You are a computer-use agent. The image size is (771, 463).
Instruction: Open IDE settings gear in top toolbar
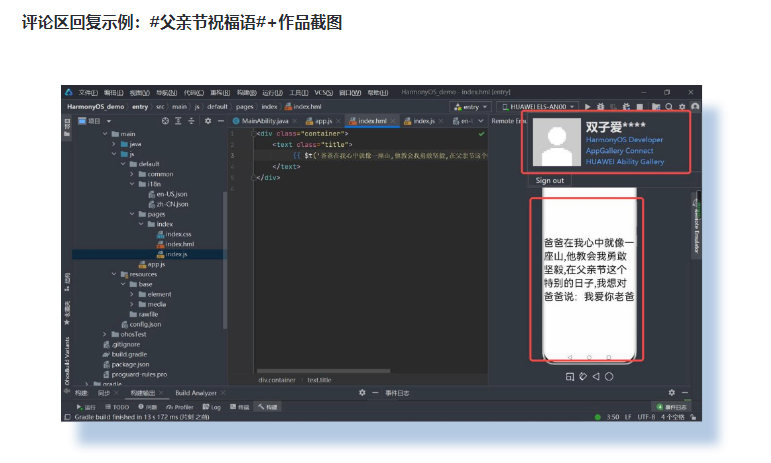click(x=682, y=107)
